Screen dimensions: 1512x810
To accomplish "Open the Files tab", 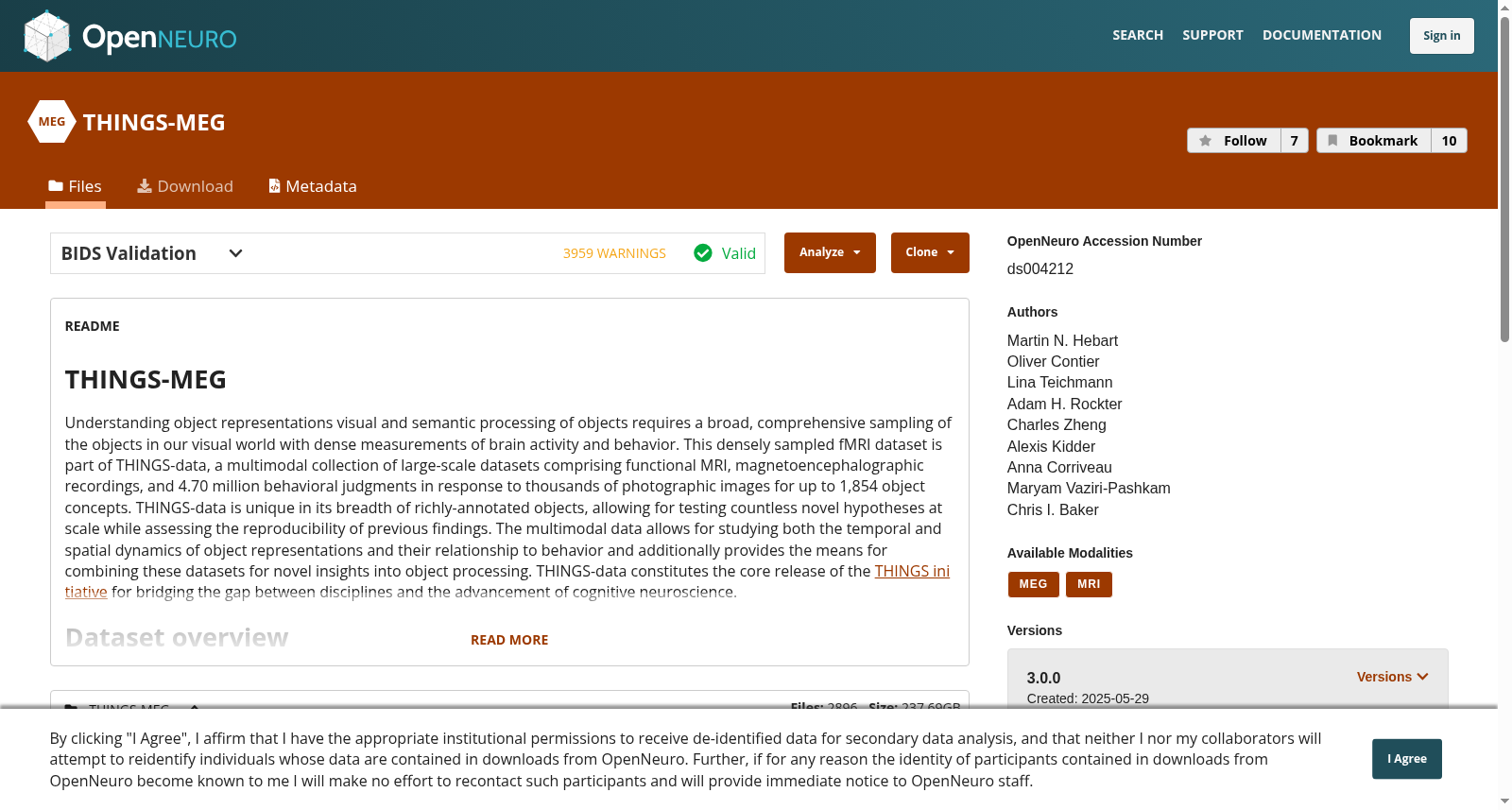I will [x=76, y=187].
